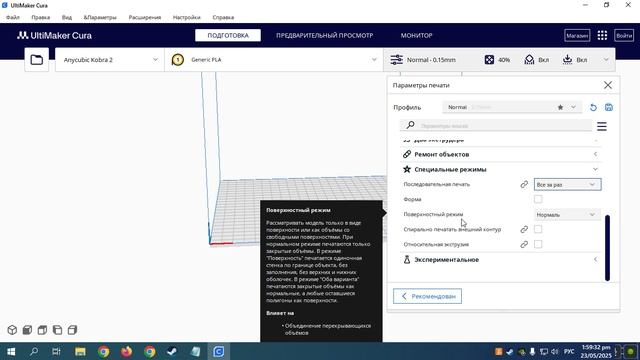The height and width of the screenshot is (360, 640).
Task: Open the Справка menu
Action: tap(223, 17)
